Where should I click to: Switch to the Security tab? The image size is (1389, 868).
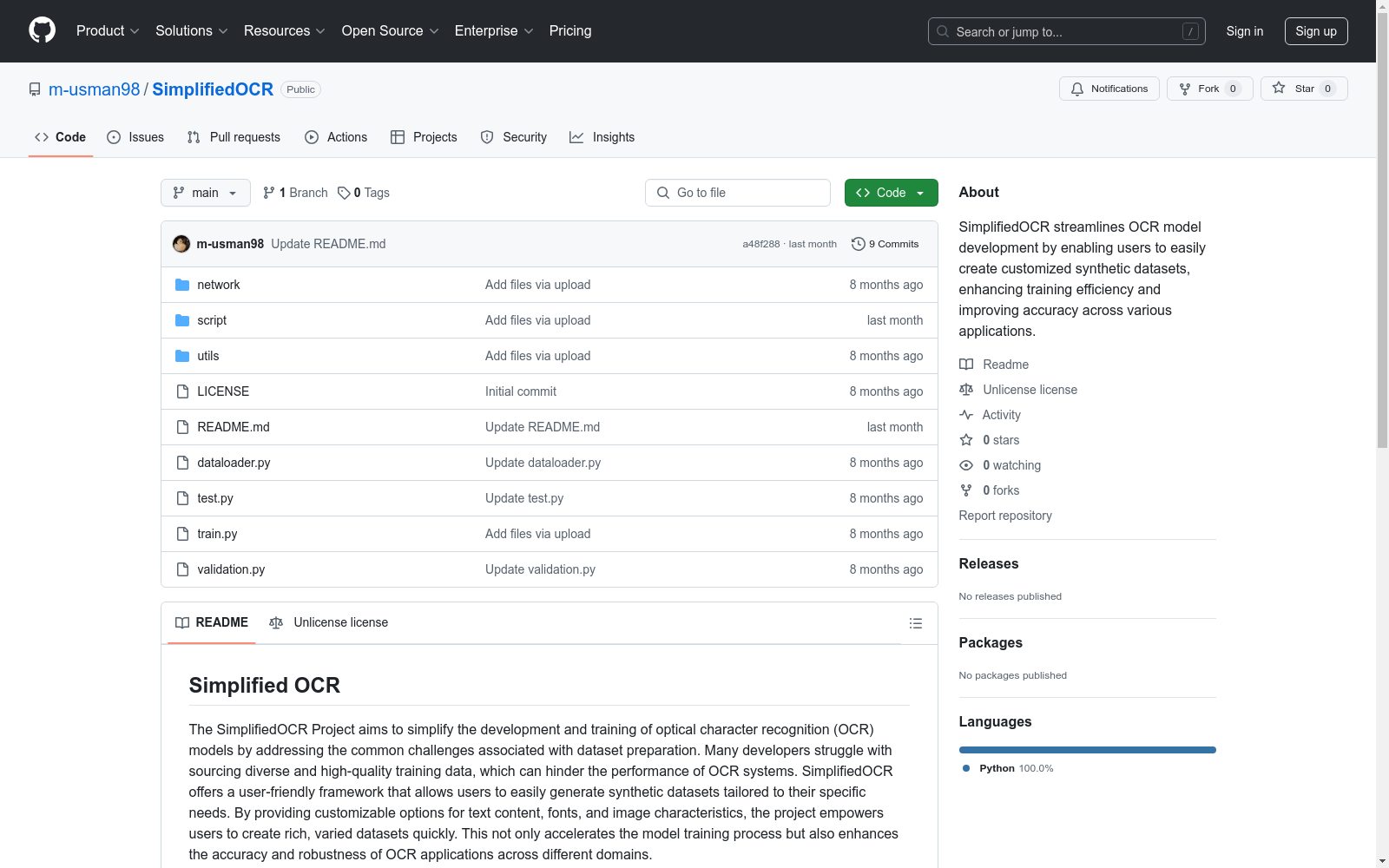514,137
